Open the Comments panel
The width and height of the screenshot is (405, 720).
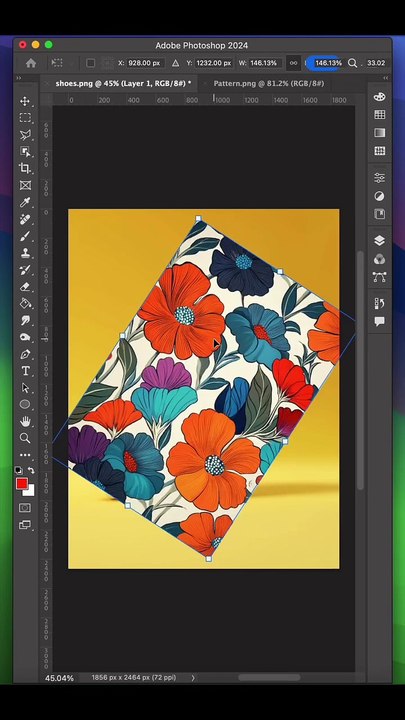[379, 321]
